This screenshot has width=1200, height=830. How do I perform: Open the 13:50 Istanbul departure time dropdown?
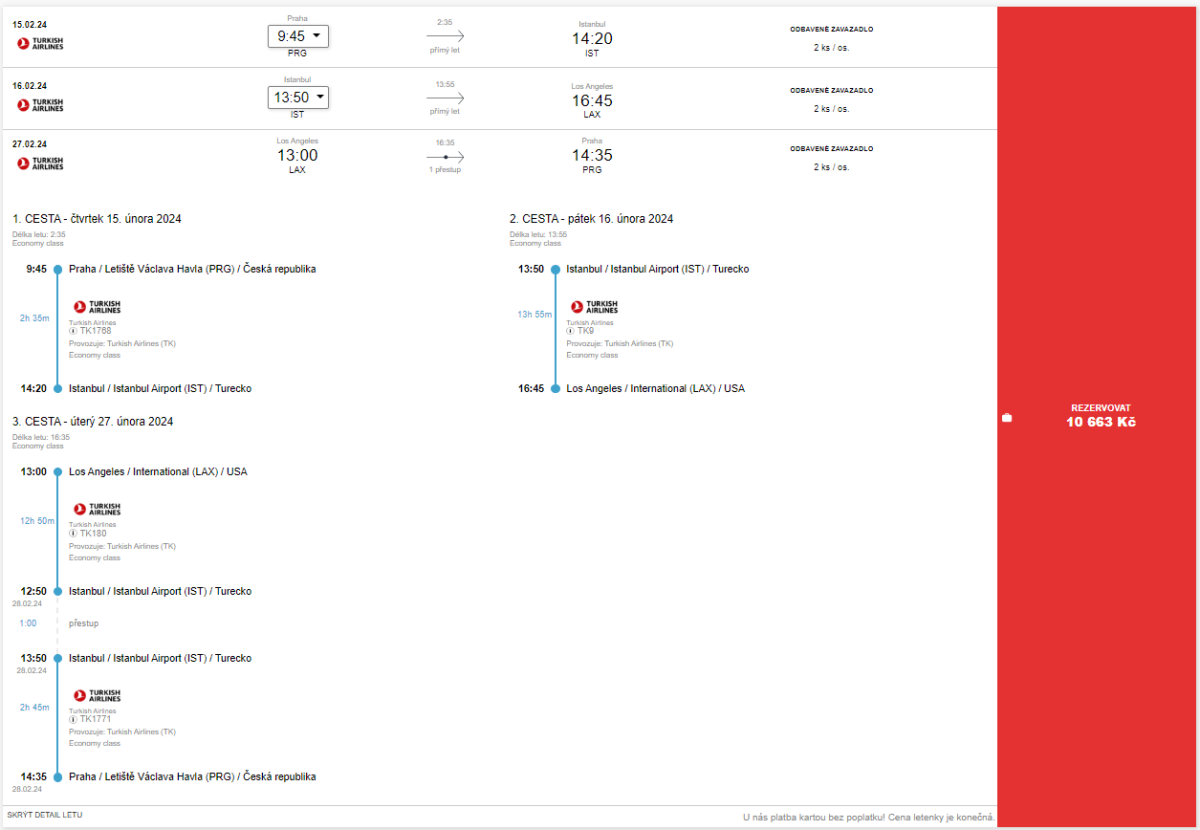(297, 97)
